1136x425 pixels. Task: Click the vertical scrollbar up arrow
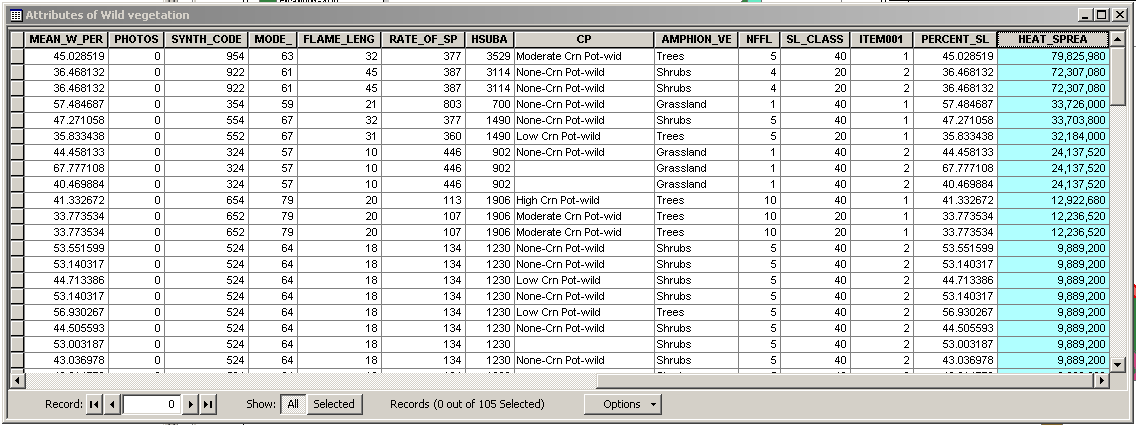(x=1117, y=38)
